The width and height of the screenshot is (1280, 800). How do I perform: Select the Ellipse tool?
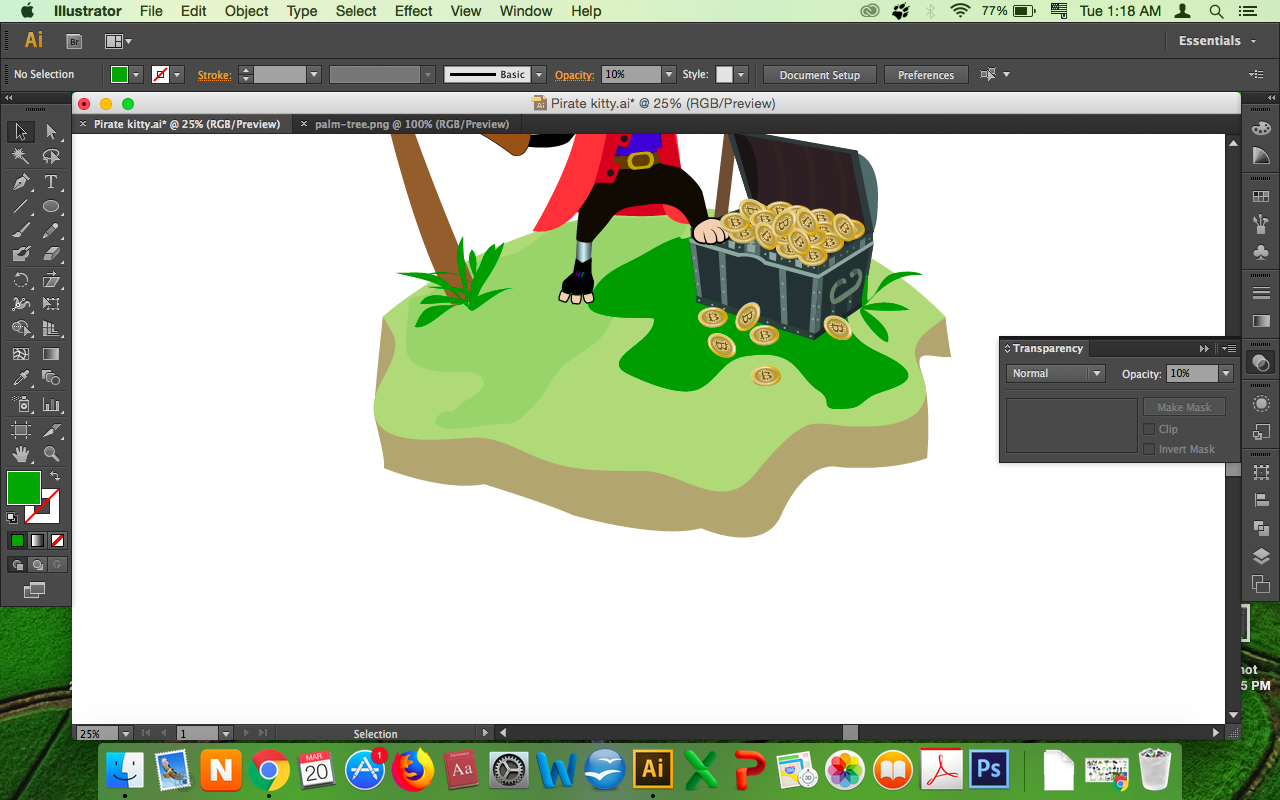click(51, 207)
